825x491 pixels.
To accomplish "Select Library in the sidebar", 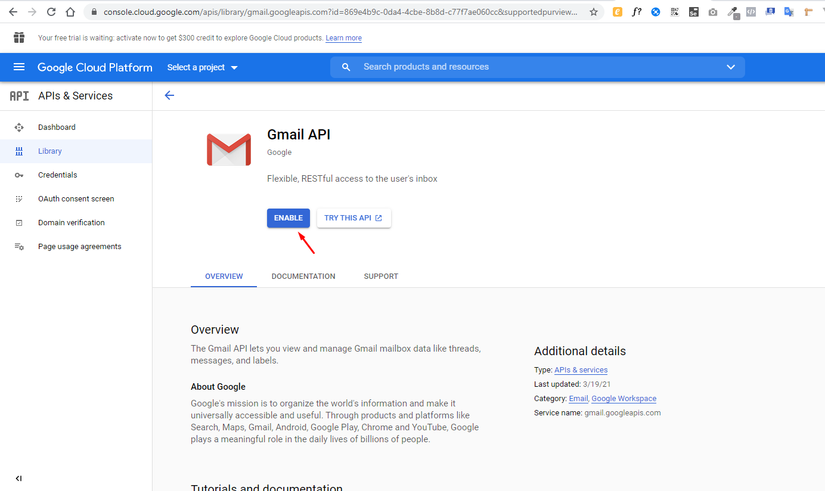I will 76,151.
